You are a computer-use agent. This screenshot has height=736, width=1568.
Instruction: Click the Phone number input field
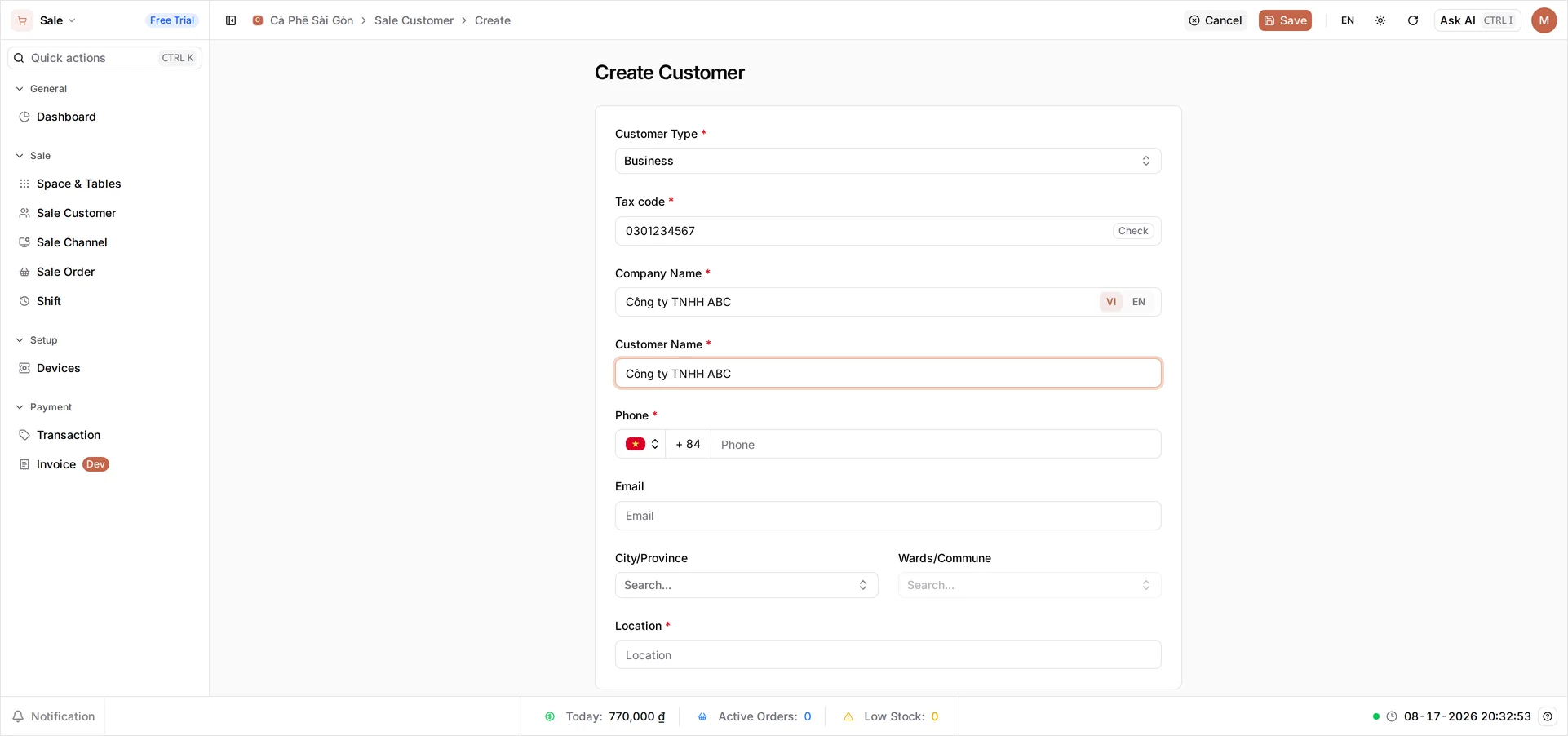point(936,444)
